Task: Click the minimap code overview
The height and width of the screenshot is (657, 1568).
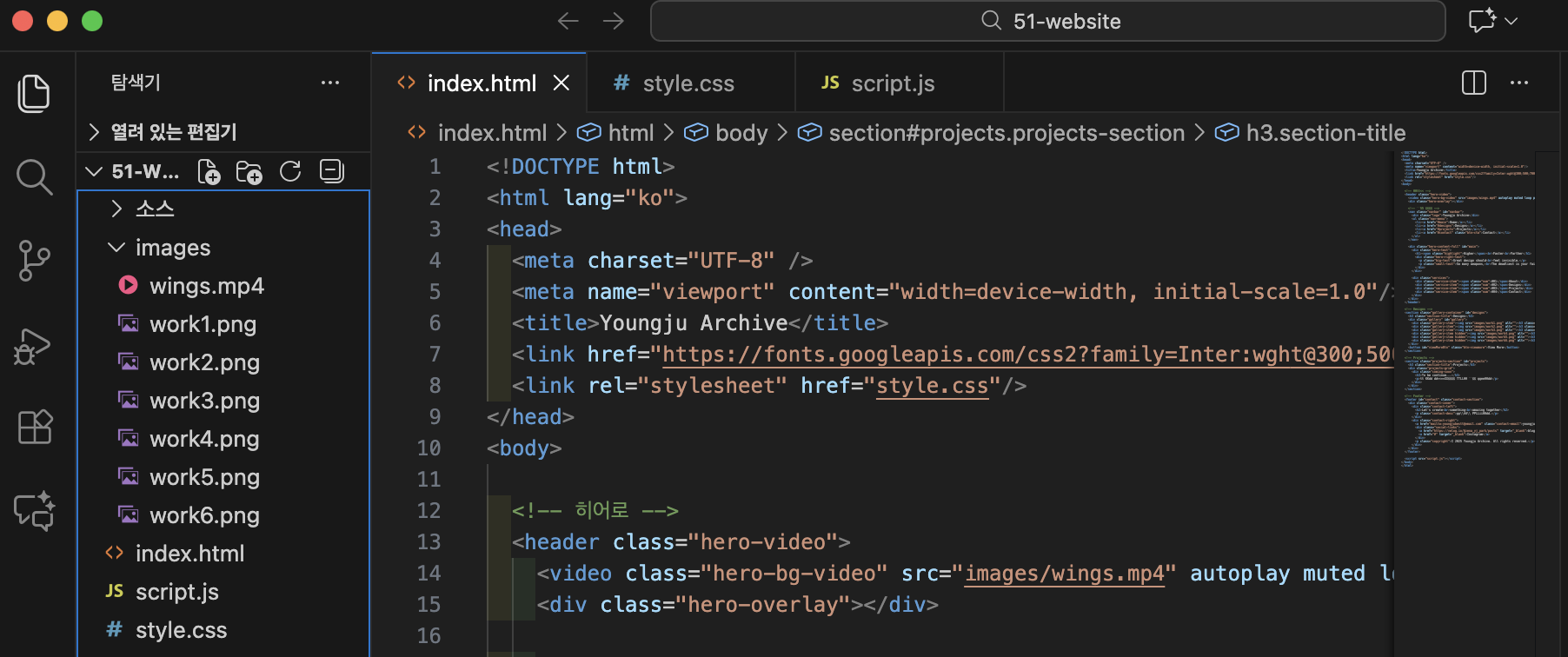Action: coord(1468,309)
